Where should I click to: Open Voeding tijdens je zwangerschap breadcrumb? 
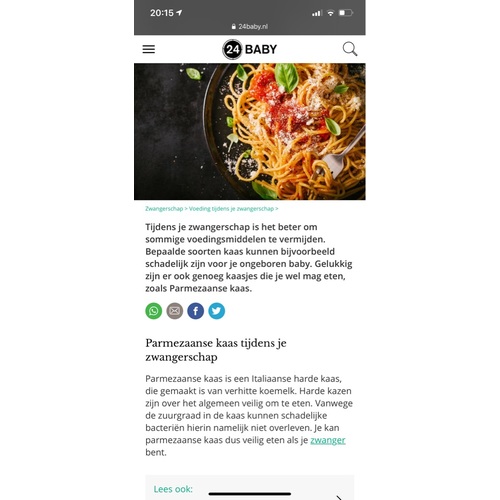click(231, 209)
